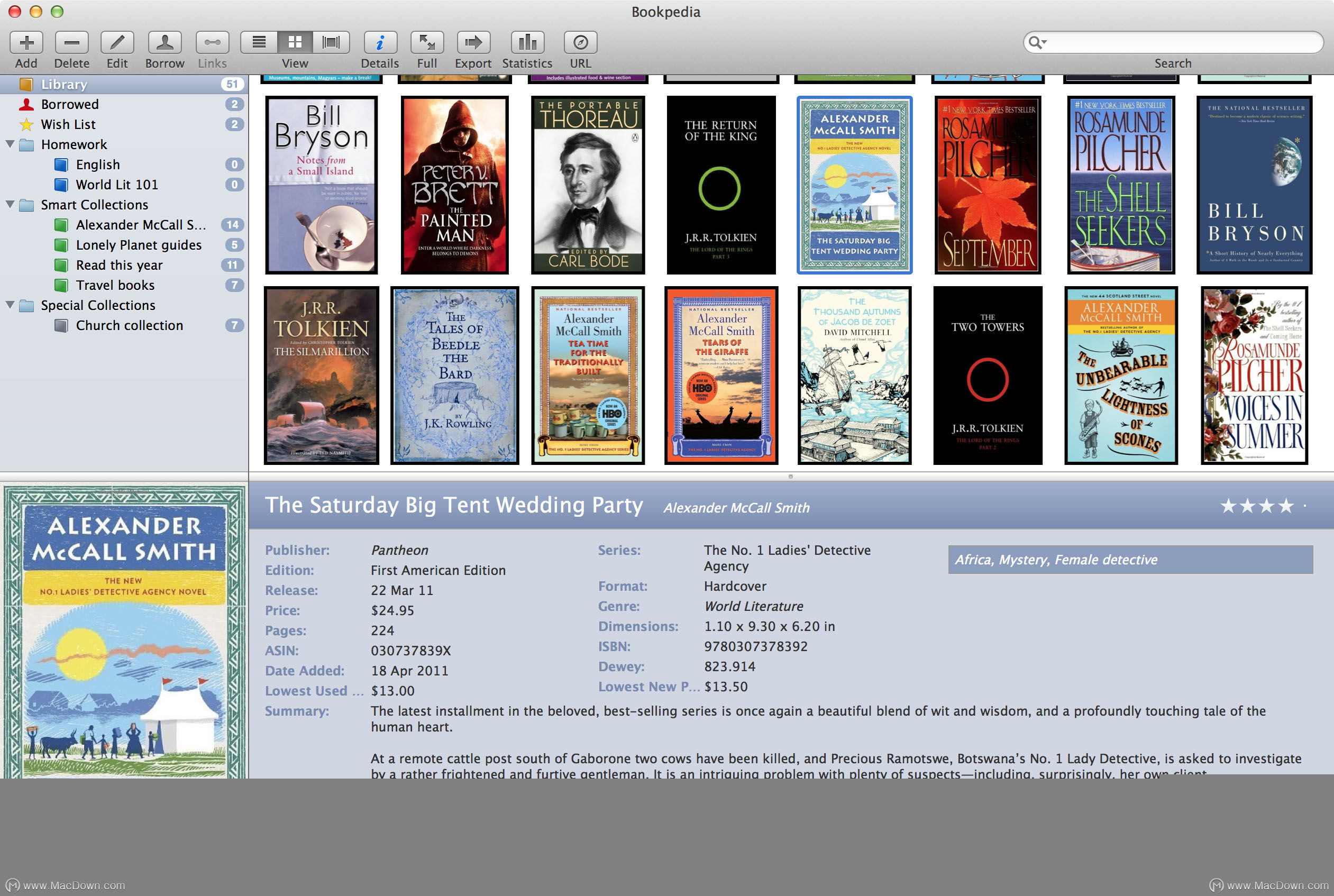
Task: Open Lonely Planet guides smart collection
Action: pyautogui.click(x=124, y=244)
